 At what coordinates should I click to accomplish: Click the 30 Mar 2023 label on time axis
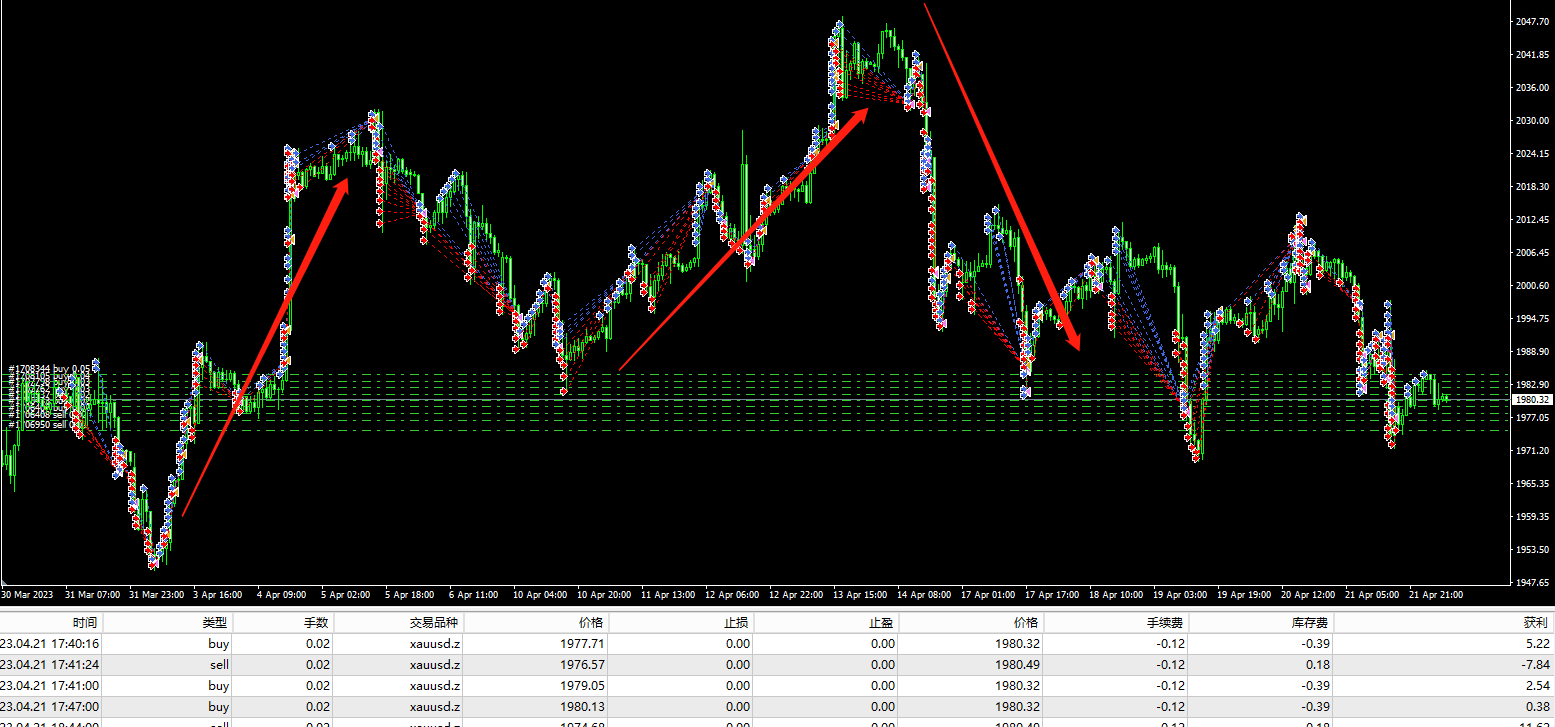(27, 594)
